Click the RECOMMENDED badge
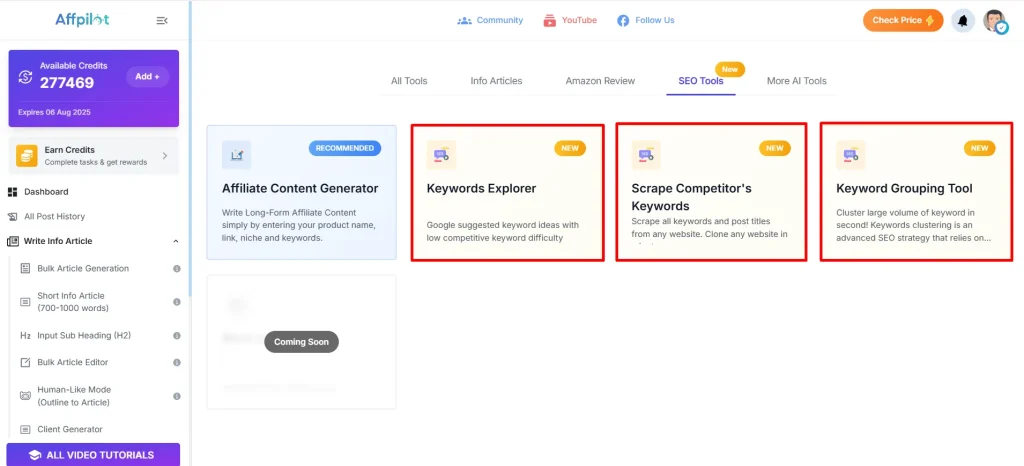This screenshot has width=1024, height=466. click(345, 148)
